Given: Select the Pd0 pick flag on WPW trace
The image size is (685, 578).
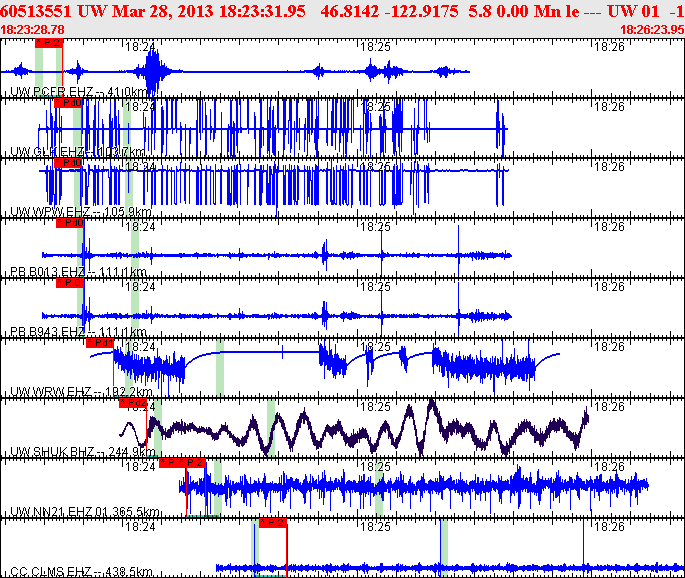Looking at the screenshot, I should [68, 162].
